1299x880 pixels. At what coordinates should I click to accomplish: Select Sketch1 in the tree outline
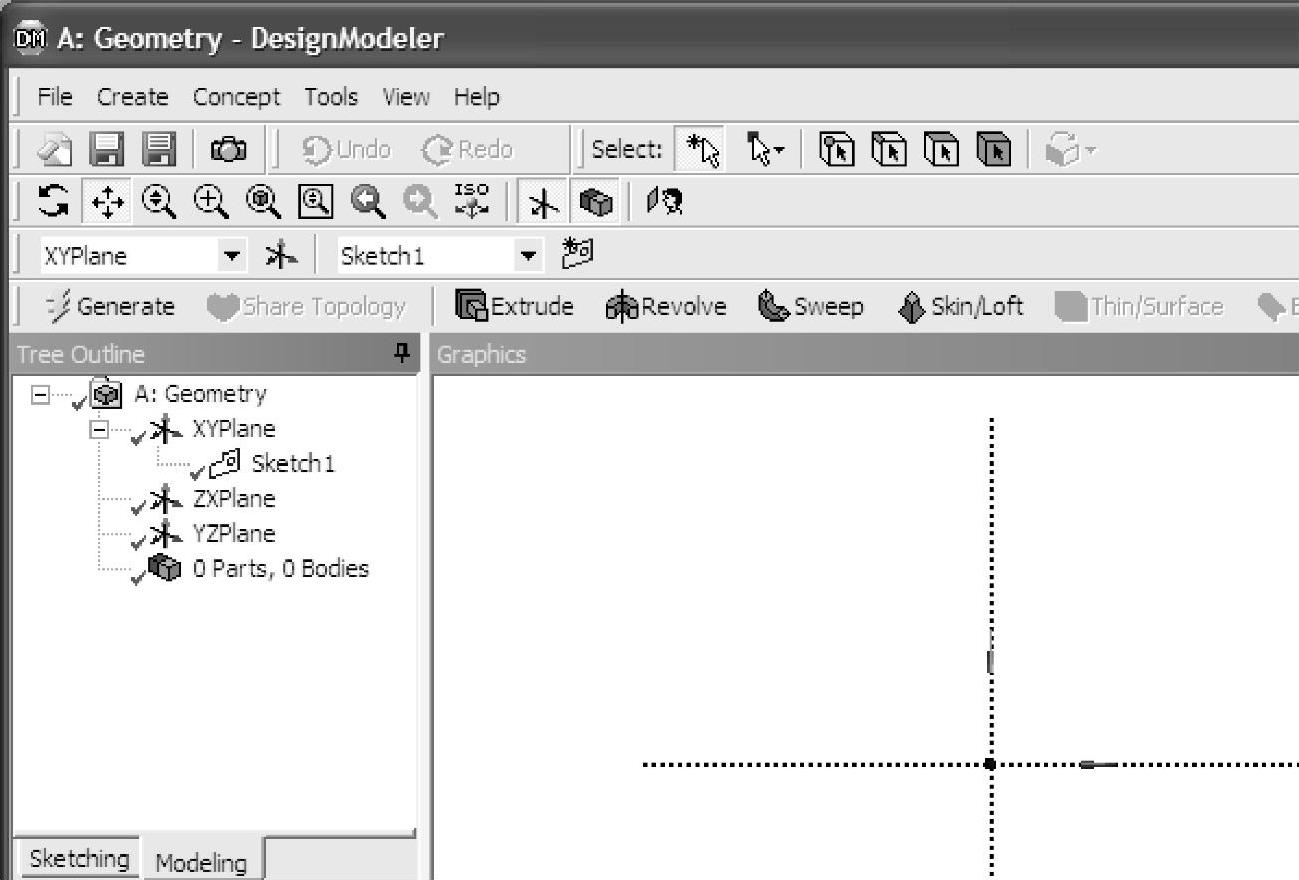[292, 463]
